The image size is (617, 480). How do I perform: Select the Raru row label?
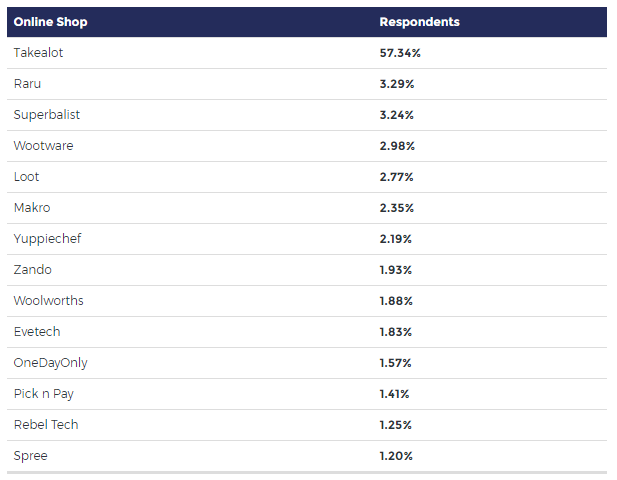tap(29, 84)
